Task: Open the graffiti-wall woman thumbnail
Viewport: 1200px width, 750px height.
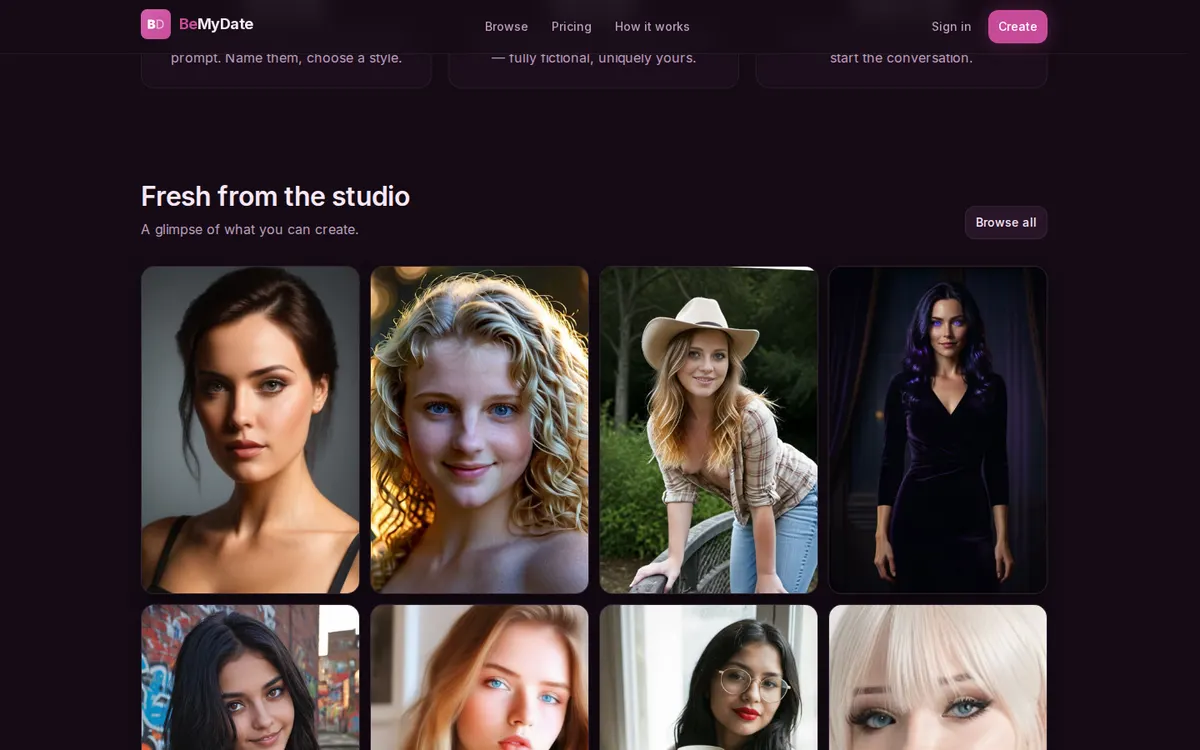Action: point(250,677)
